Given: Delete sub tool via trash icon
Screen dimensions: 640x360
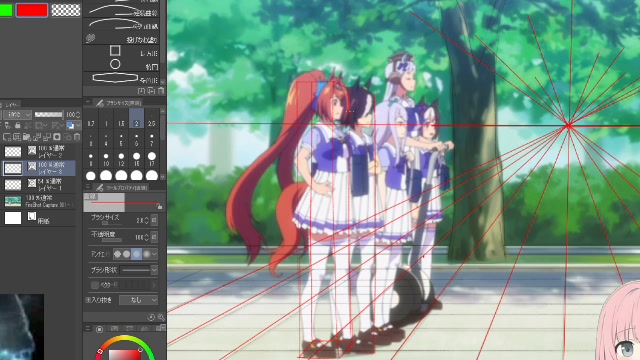Looking at the screenshot, I should pos(161,91).
